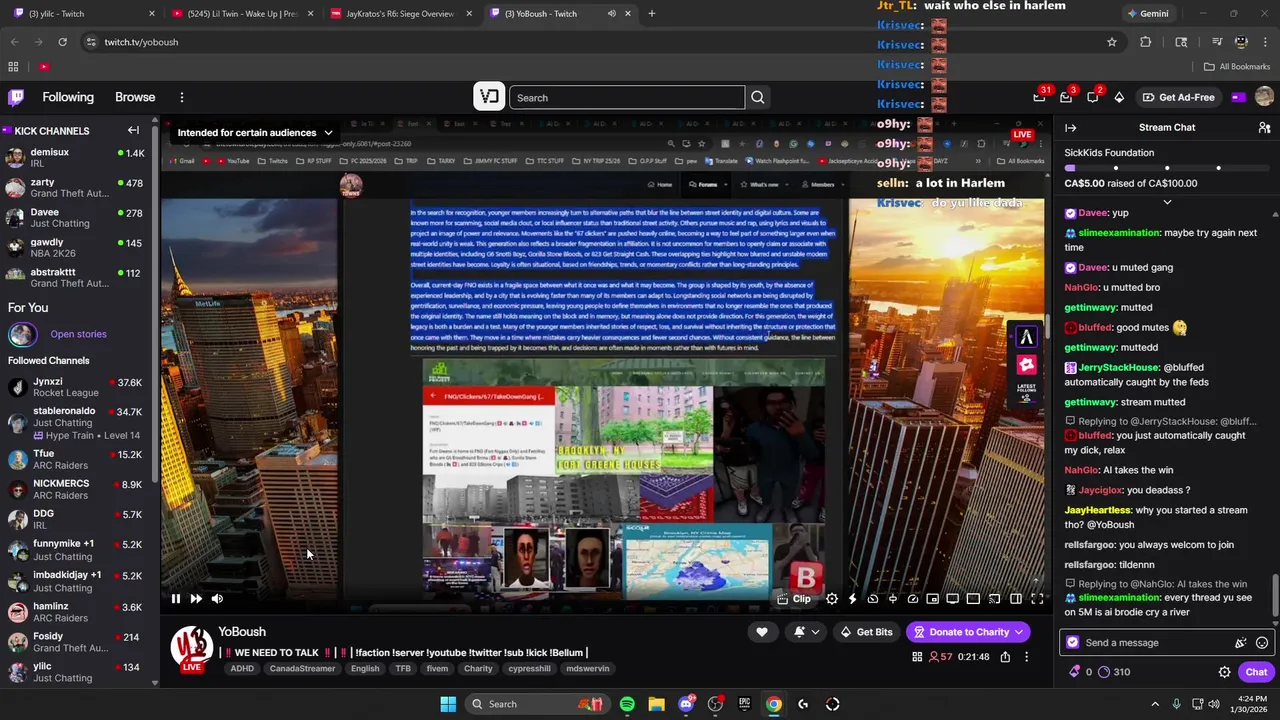This screenshot has width=1280, height=720.
Task: Click the skip forward player button
Action: coord(196,599)
